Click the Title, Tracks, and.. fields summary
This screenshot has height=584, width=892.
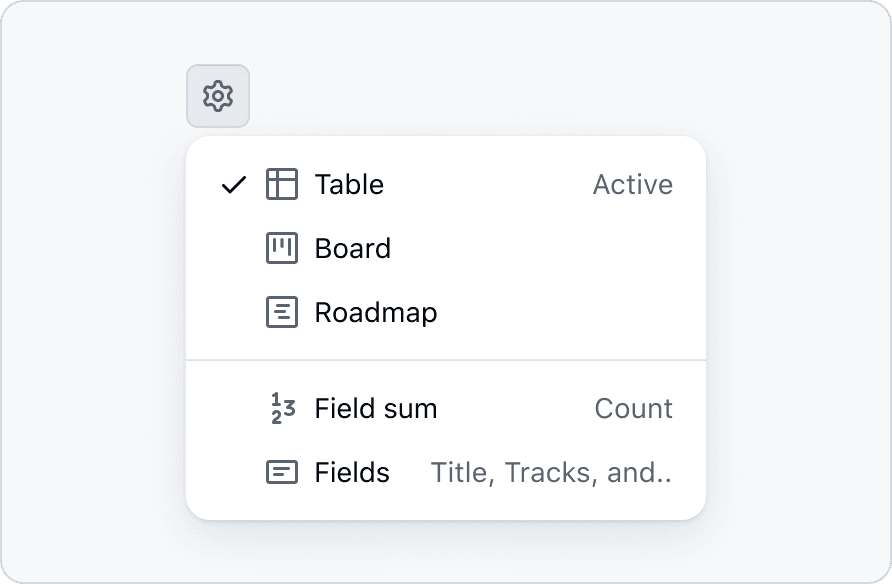click(x=551, y=472)
